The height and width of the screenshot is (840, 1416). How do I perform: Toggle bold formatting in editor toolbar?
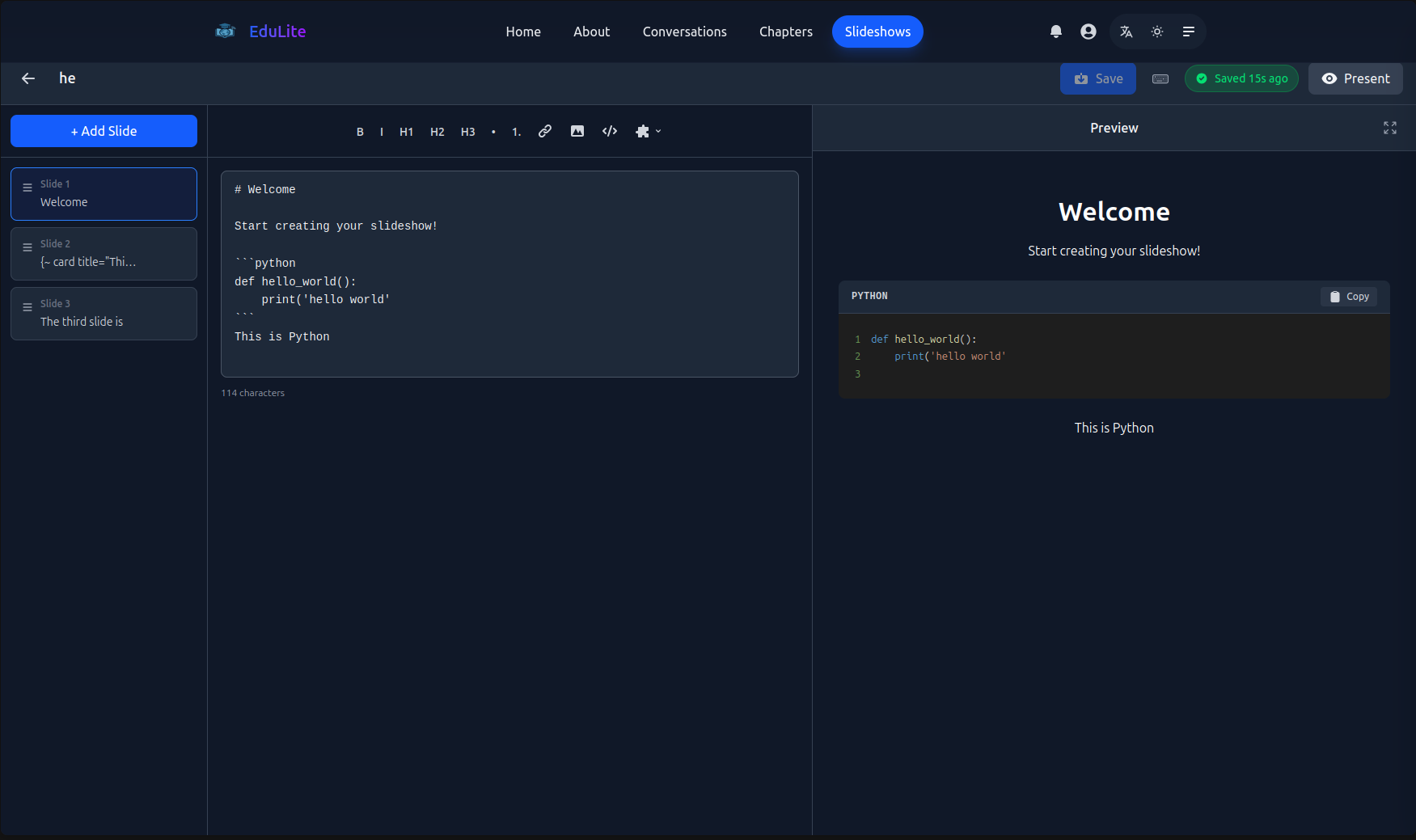(x=360, y=132)
